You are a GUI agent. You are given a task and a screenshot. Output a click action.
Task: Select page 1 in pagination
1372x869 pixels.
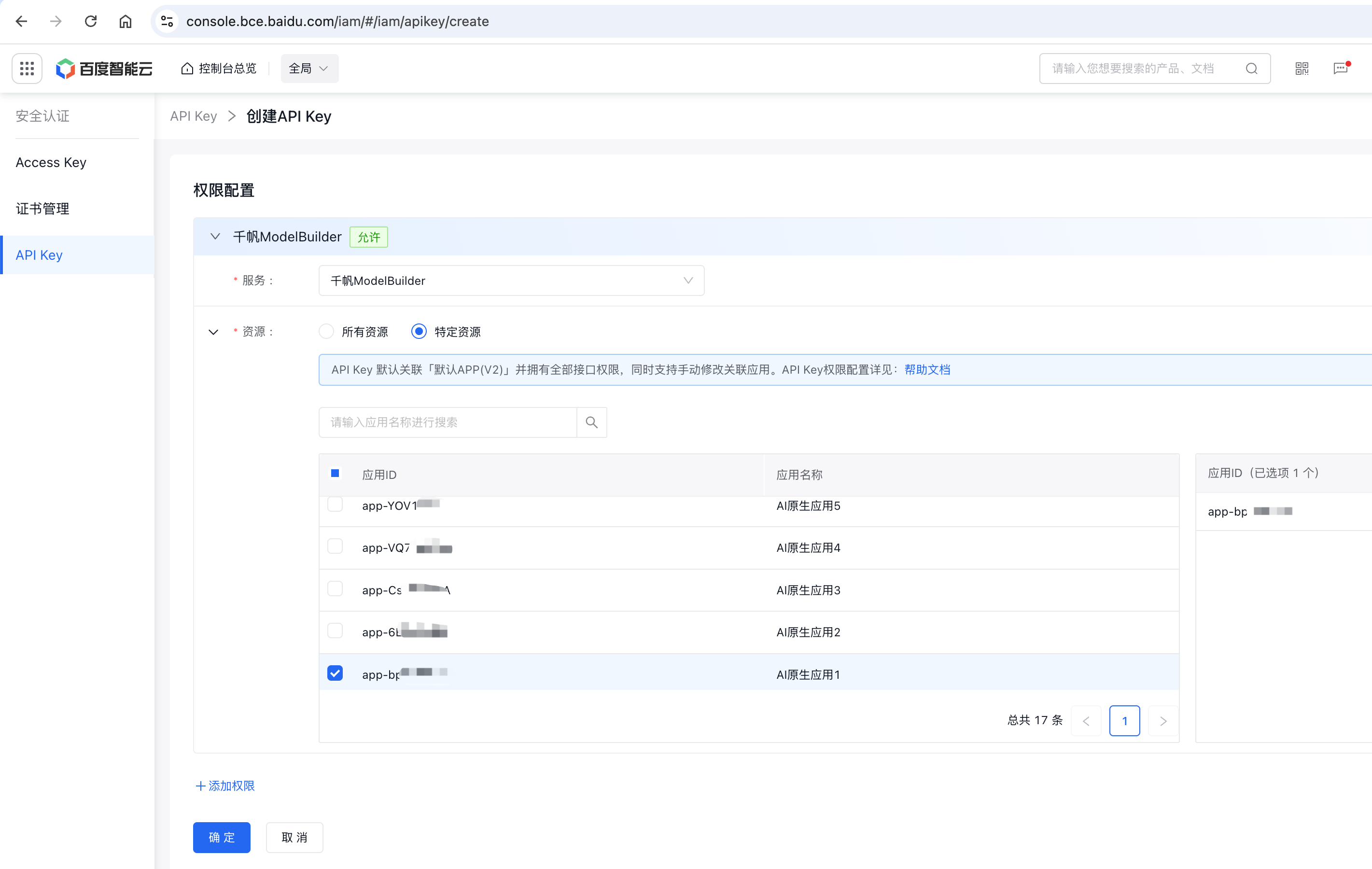pos(1125,721)
